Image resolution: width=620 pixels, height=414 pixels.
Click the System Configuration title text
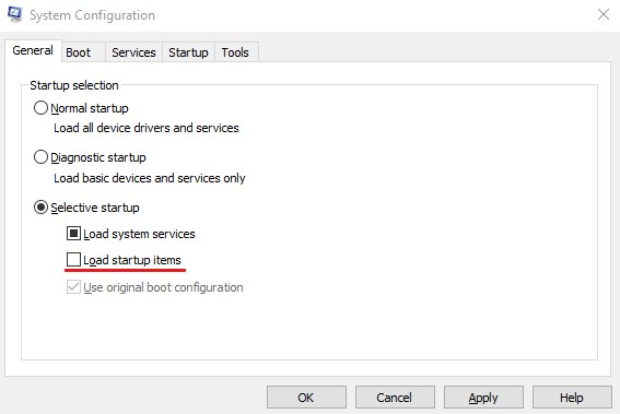point(92,15)
